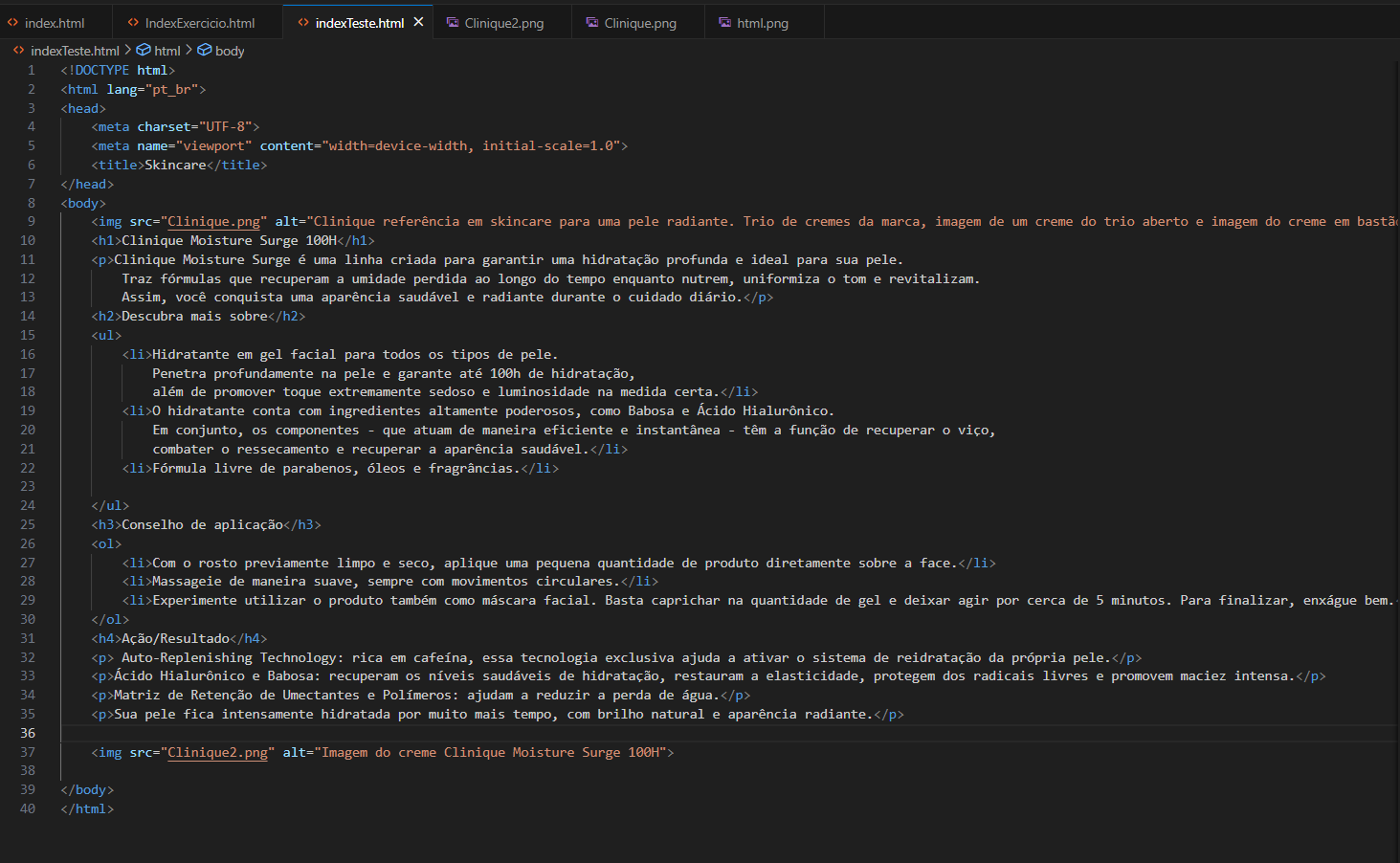1400x863 pixels.
Task: Open the Clinique2.png tab
Action: pyautogui.click(x=503, y=23)
